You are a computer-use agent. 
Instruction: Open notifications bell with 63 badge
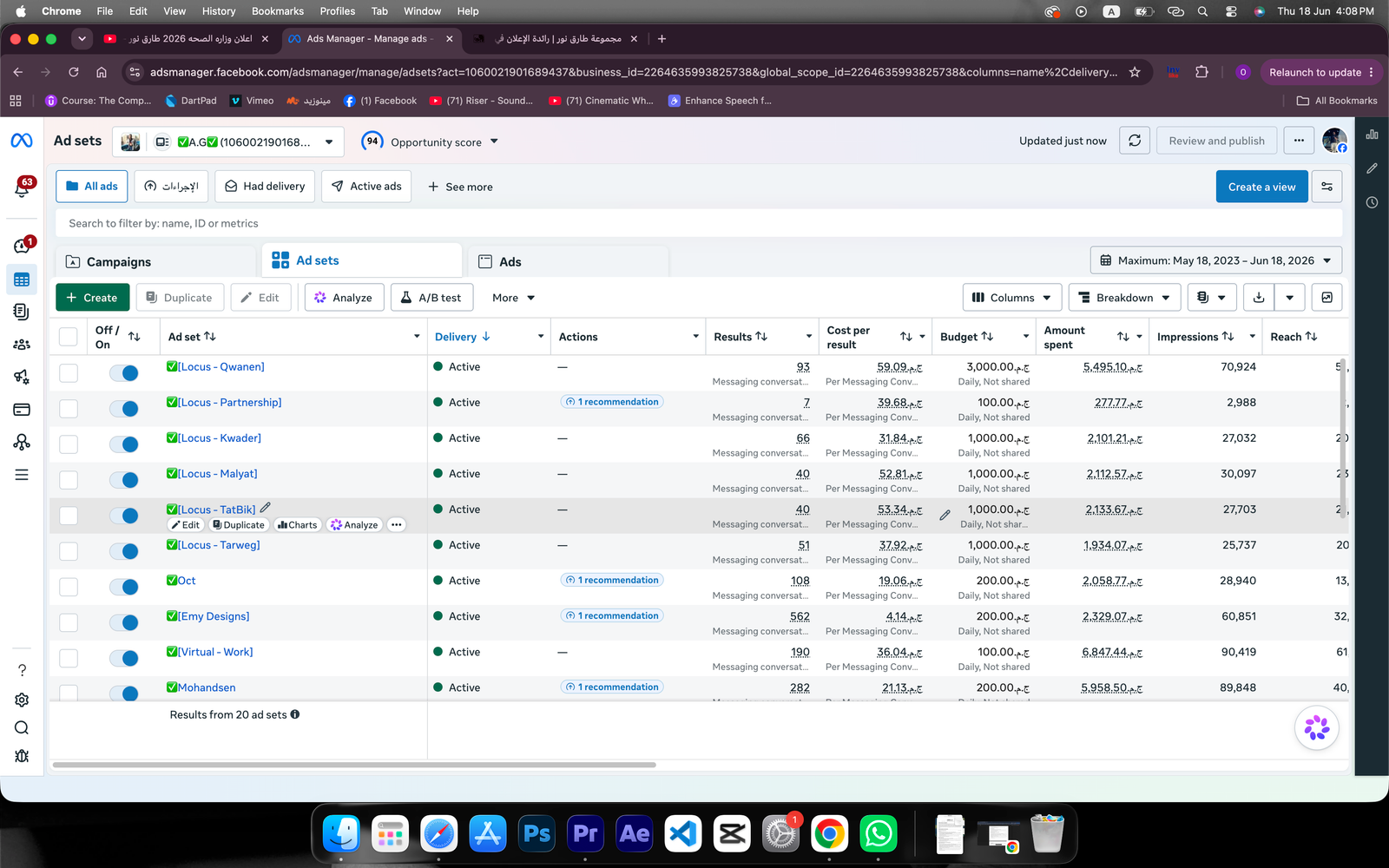click(x=22, y=187)
